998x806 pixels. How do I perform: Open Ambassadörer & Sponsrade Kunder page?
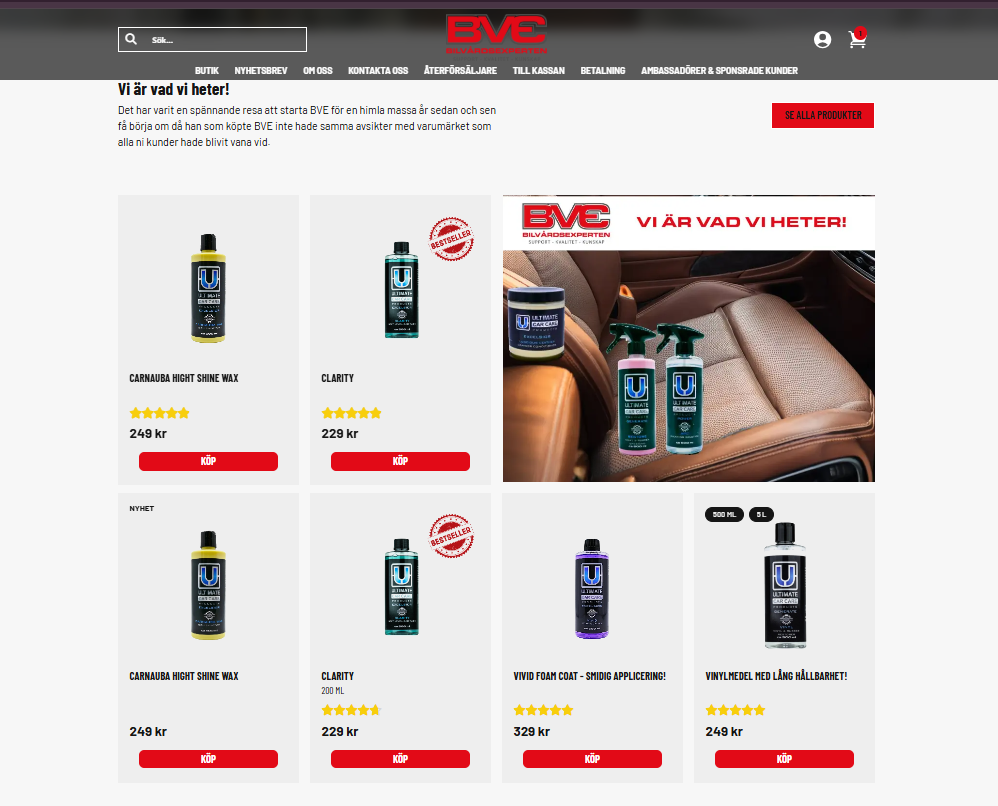[719, 71]
